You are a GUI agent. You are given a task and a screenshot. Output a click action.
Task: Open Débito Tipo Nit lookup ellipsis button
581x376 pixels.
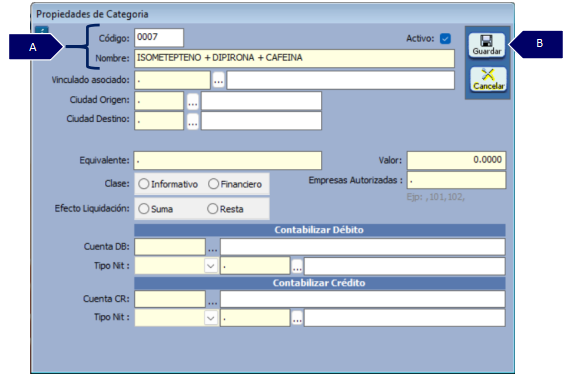tap(297, 266)
